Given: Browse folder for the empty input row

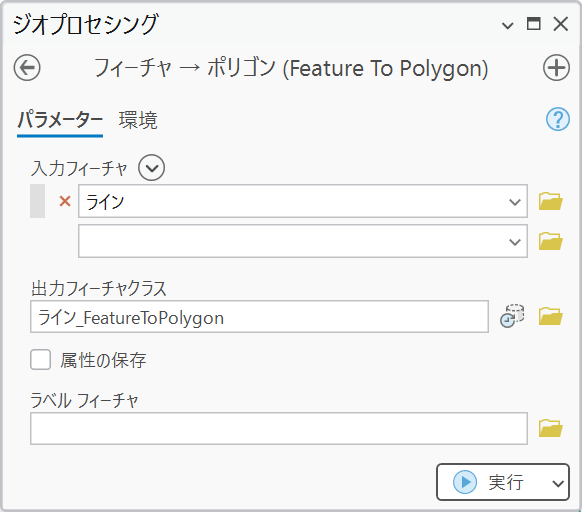Looking at the screenshot, I should click(x=550, y=241).
